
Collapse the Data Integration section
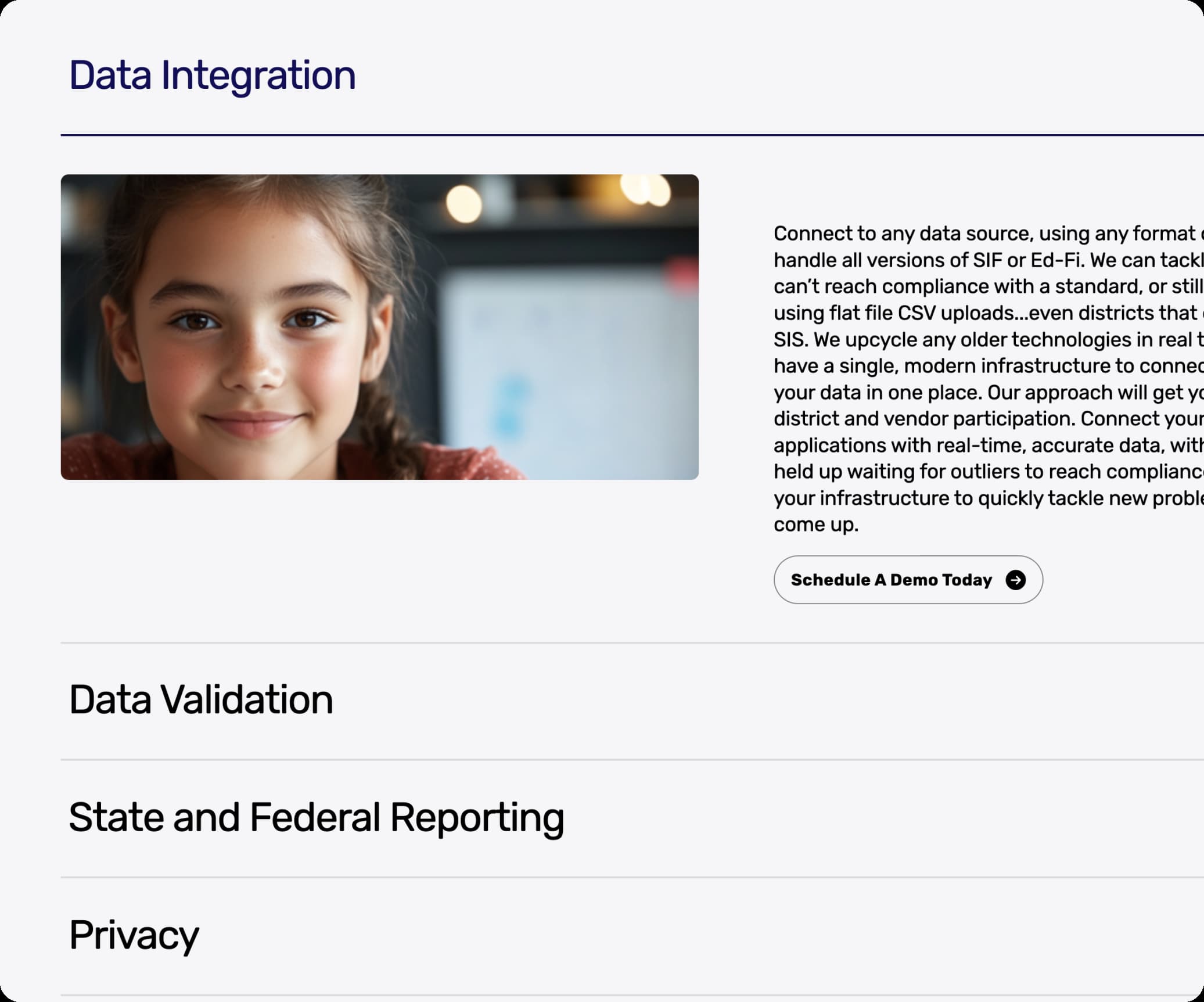[x=212, y=76]
